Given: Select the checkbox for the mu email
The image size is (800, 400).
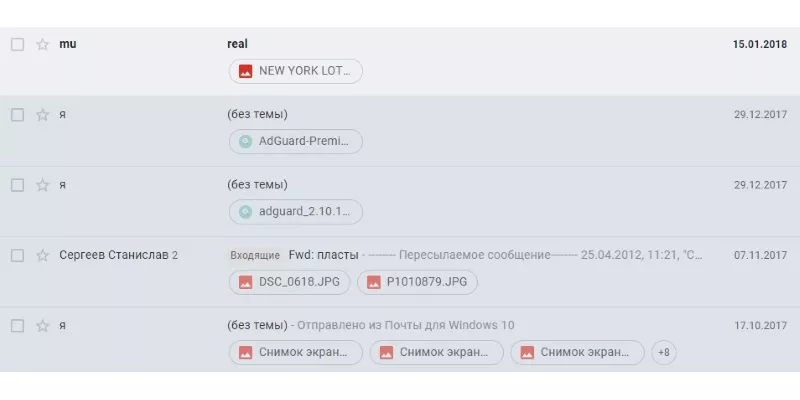Looking at the screenshot, I should click(x=17, y=44).
